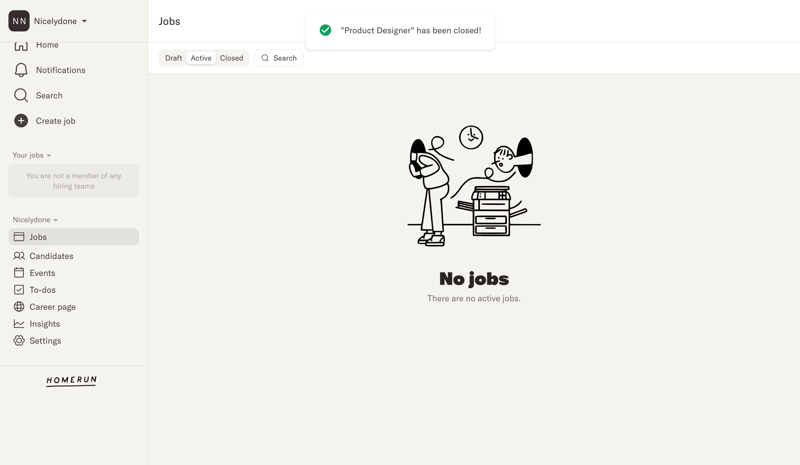Collapse the Your jobs section
Screen dimensions: 800x465
click(32, 155)
